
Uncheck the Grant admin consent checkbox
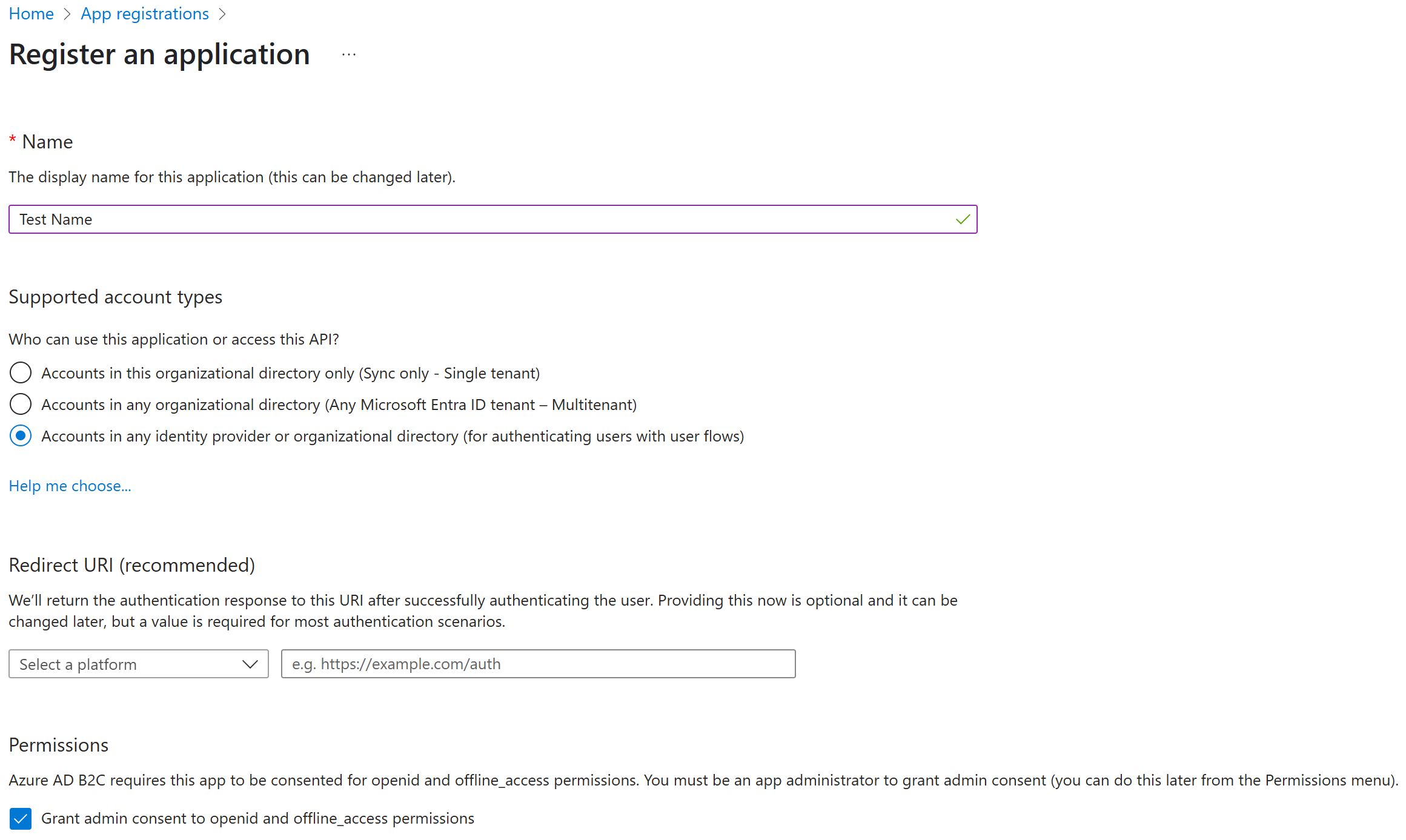pos(21,819)
